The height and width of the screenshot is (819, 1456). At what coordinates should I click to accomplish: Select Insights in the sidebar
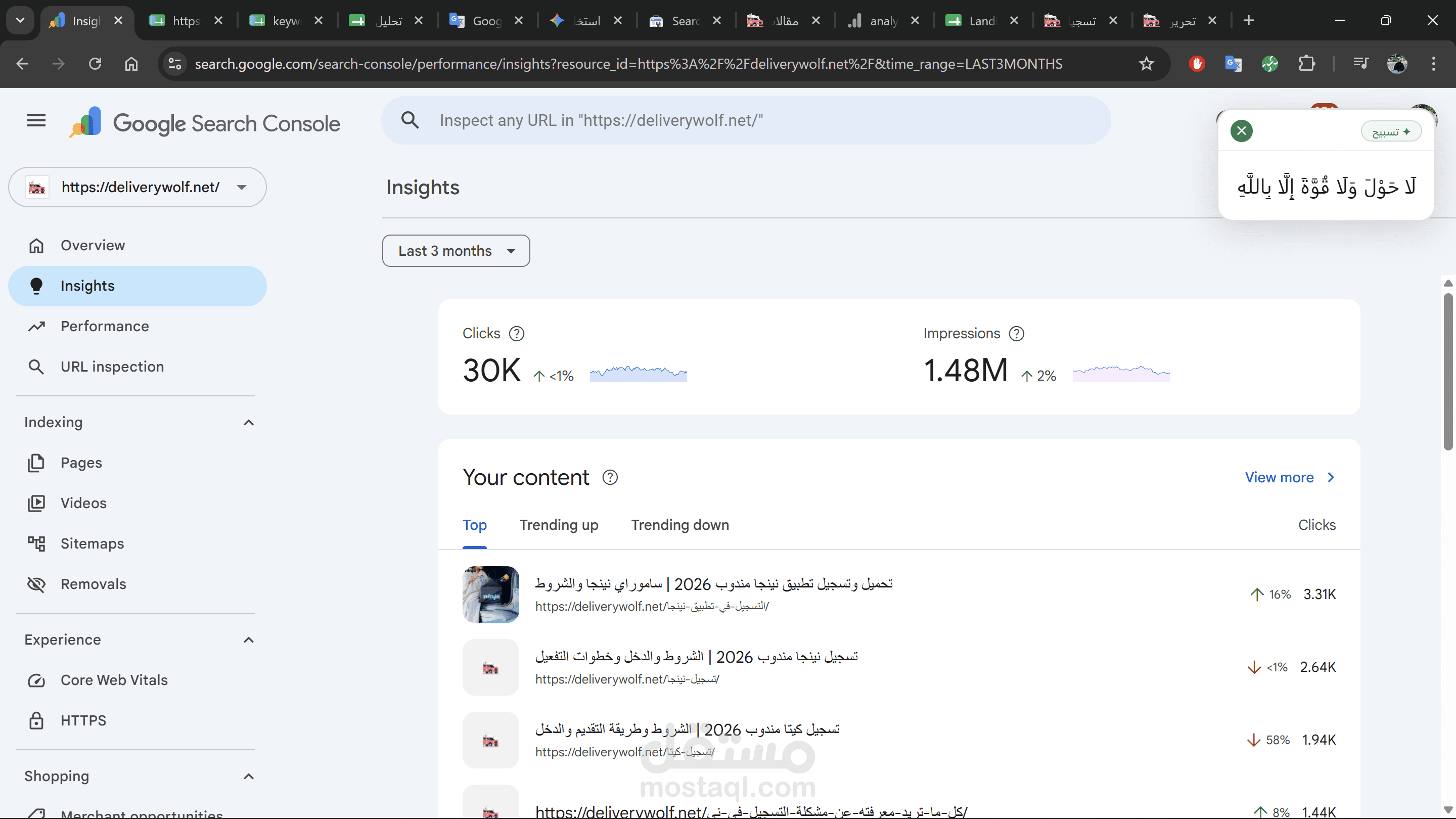click(x=138, y=286)
